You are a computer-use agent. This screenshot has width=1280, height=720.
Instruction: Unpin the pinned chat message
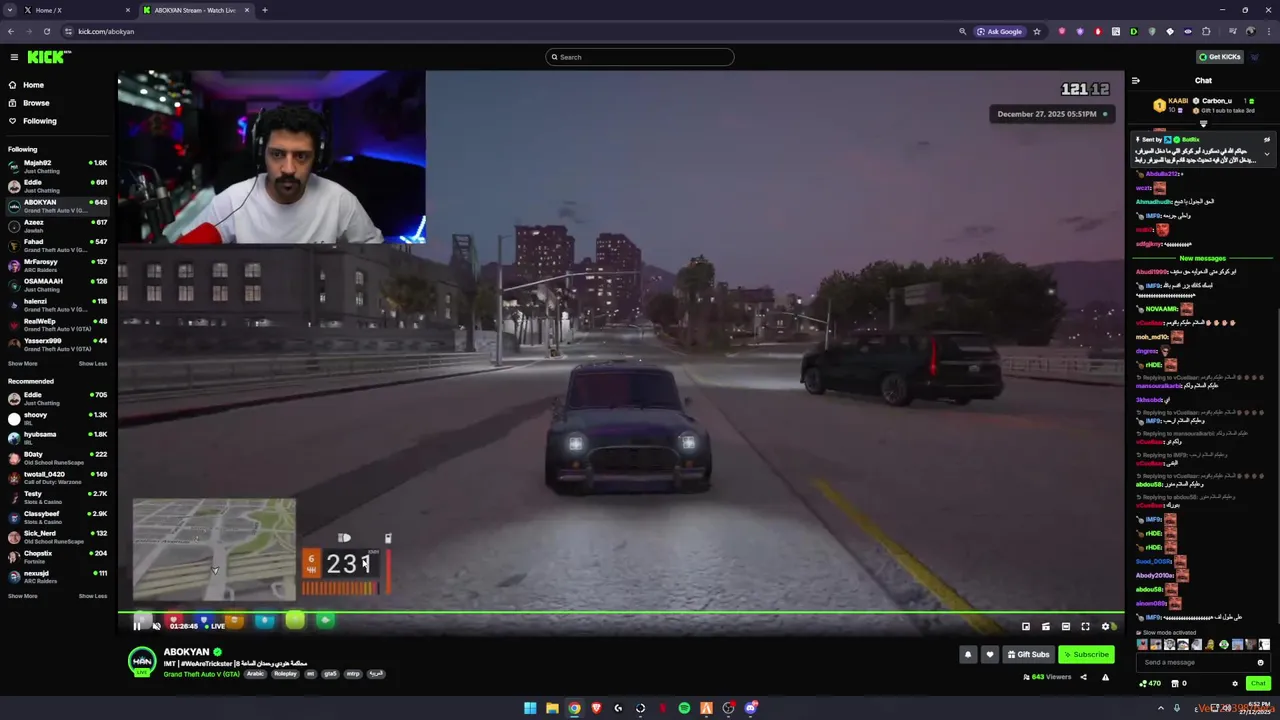[1267, 140]
